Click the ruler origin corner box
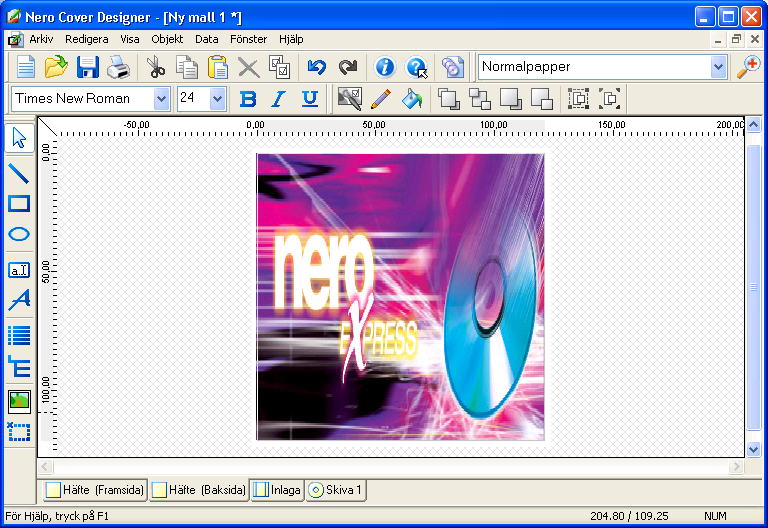This screenshot has width=768, height=528. click(48, 127)
